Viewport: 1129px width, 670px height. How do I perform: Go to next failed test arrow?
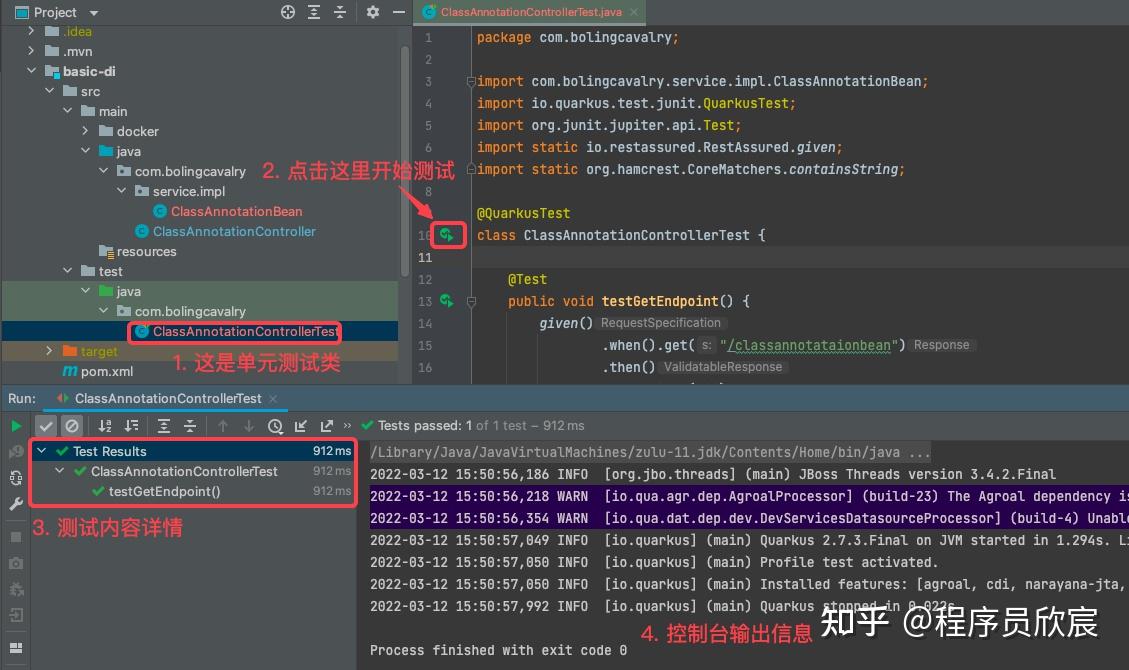pos(248,426)
